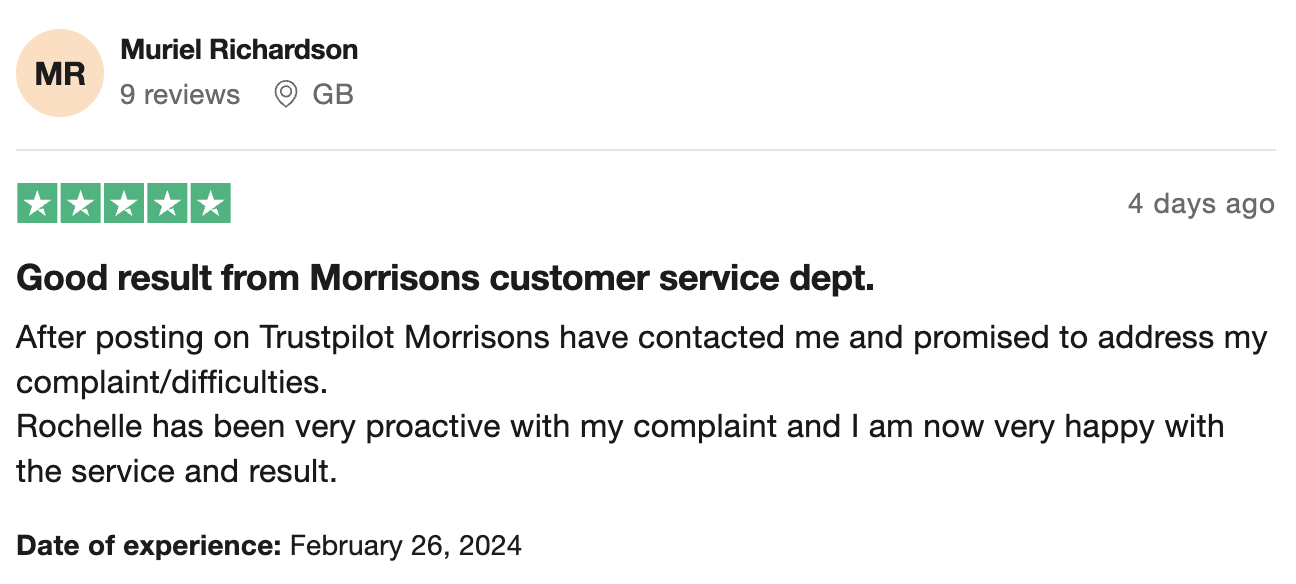Click the '9 reviews' count
The image size is (1296, 584).
[180, 95]
